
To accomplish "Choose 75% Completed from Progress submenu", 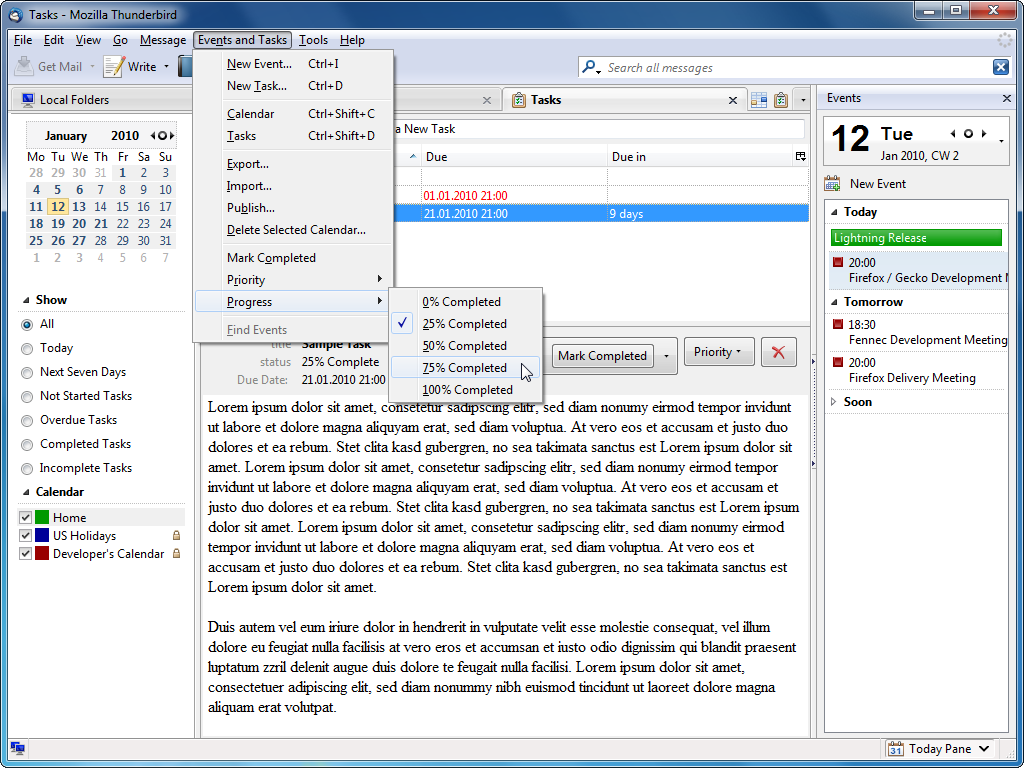I will [464, 368].
